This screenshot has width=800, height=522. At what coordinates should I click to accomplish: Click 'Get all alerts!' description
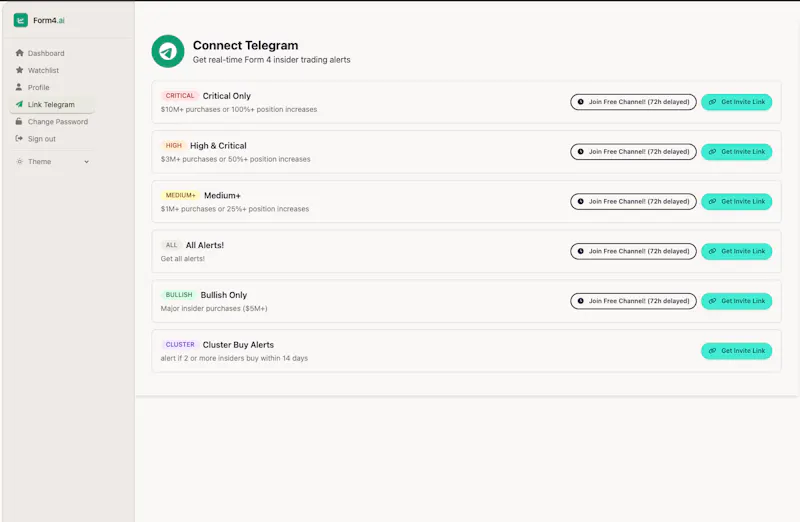(x=183, y=259)
